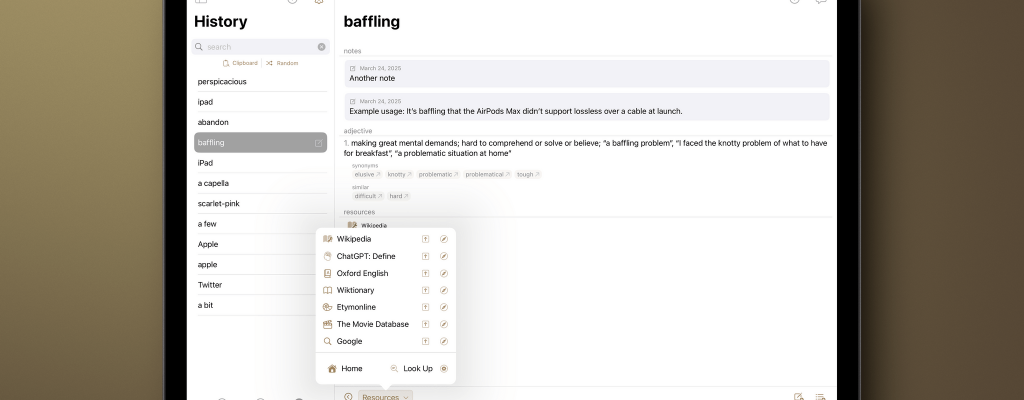The image size is (1024, 400).
Task: Edit note icon on baffling history row
Action: point(318,143)
